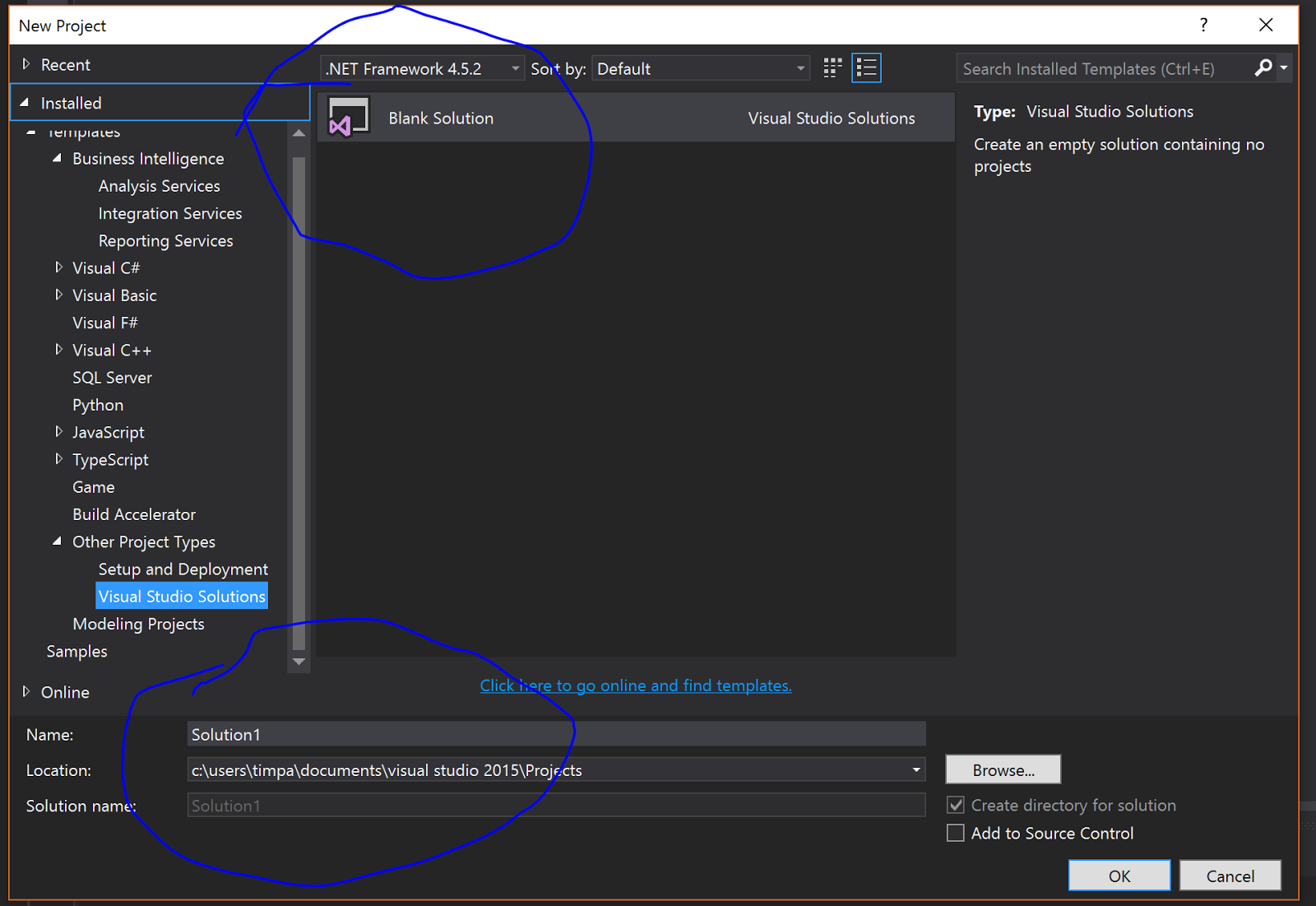
Task: Toggle Create directory for solution checkbox
Action: tap(956, 805)
